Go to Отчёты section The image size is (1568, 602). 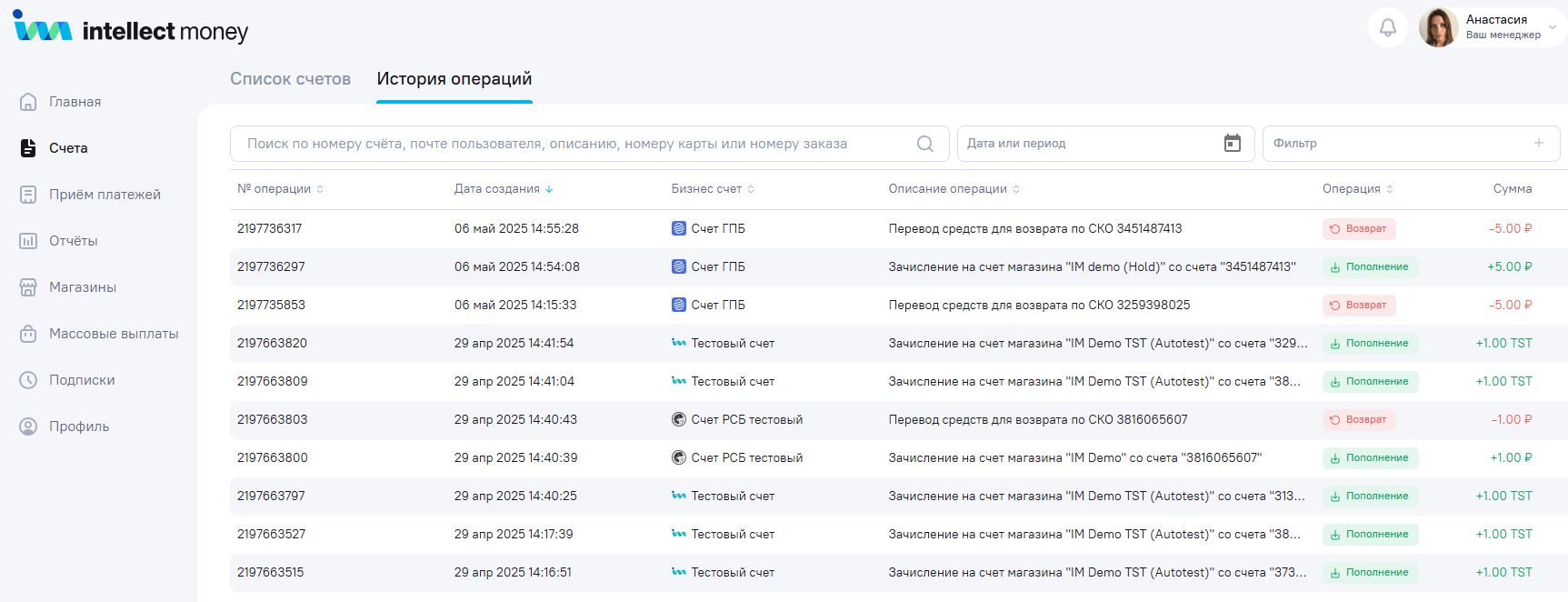point(73,241)
